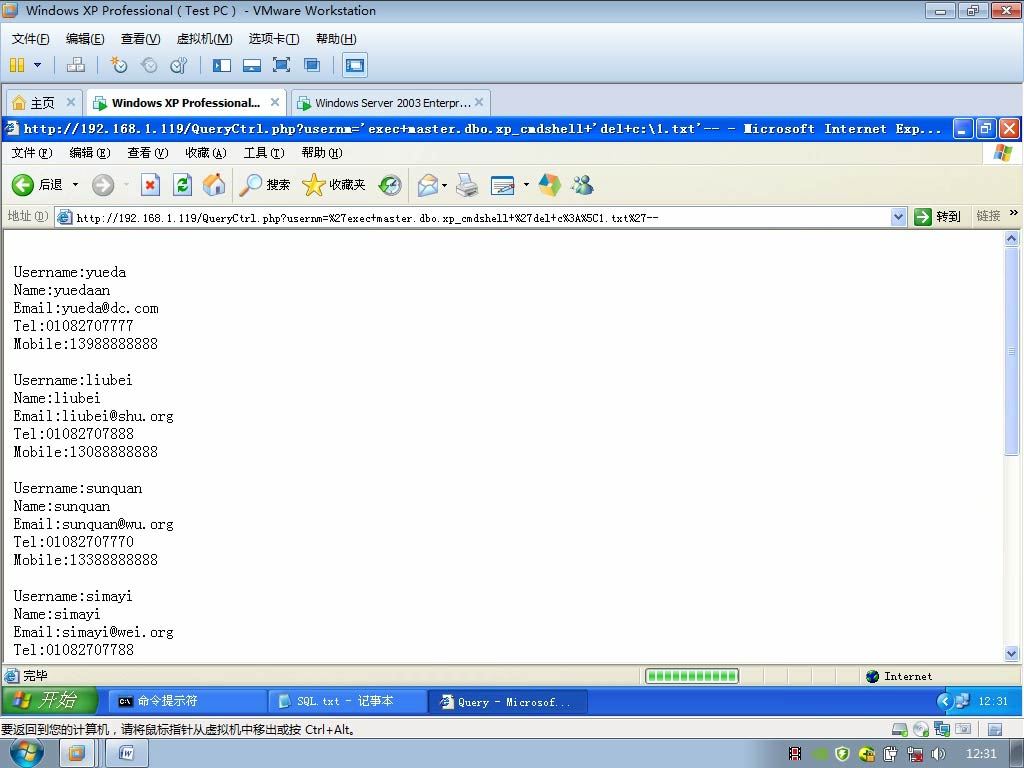This screenshot has height=768, width=1024.
Task: Click the page scrollbar up arrow
Action: coord(1012,239)
